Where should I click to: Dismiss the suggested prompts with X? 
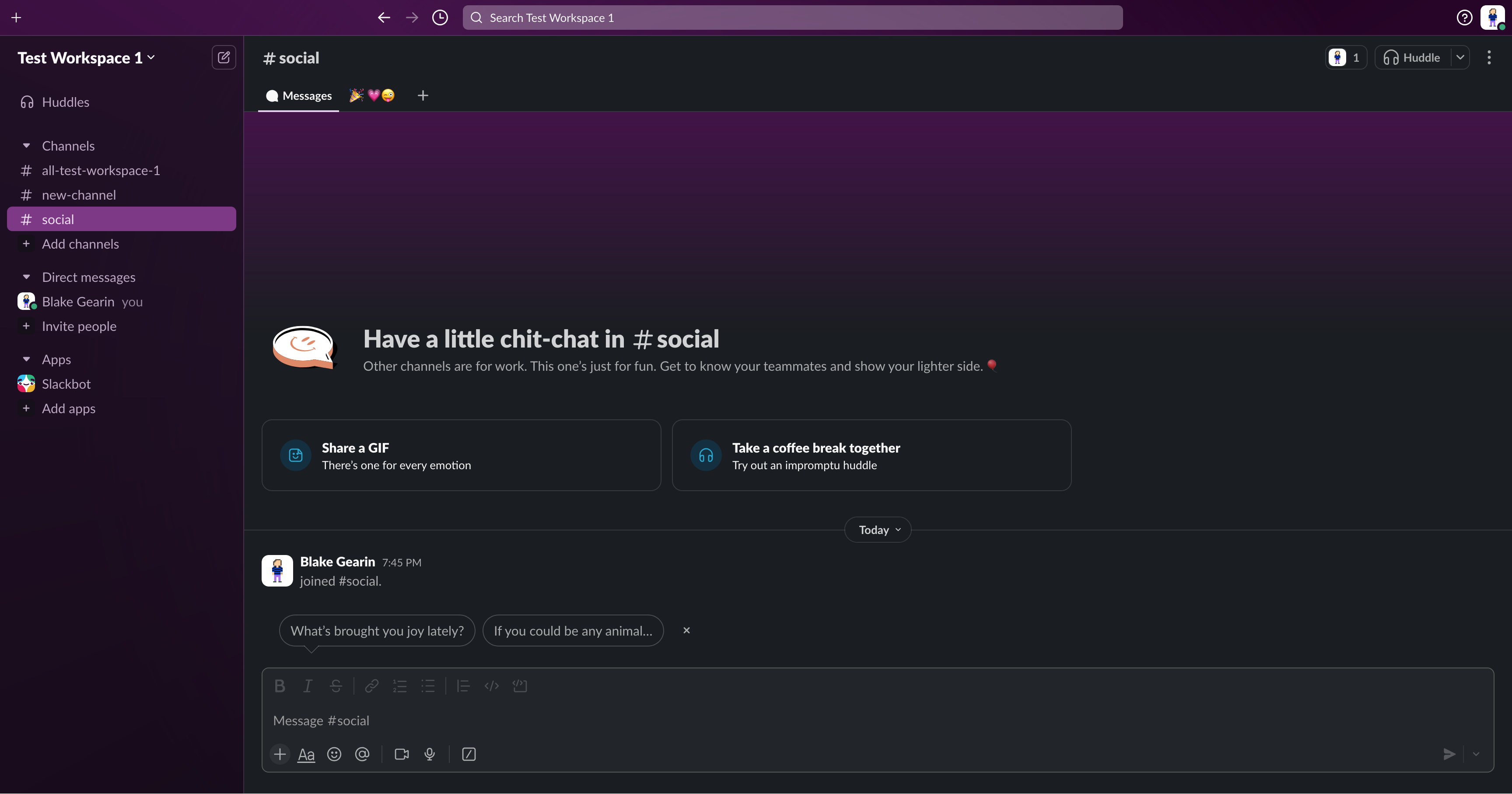tap(686, 630)
